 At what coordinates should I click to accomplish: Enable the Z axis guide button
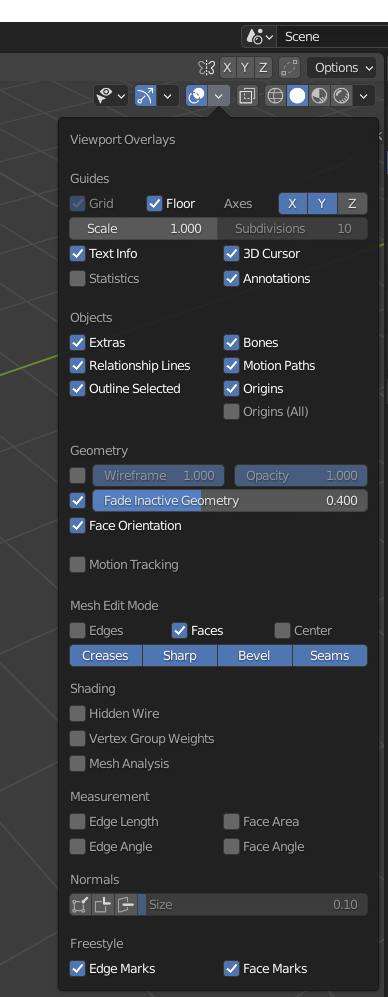click(x=352, y=203)
